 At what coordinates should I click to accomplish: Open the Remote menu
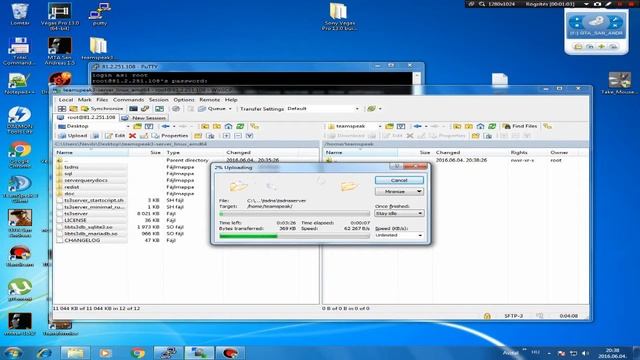click(x=209, y=100)
